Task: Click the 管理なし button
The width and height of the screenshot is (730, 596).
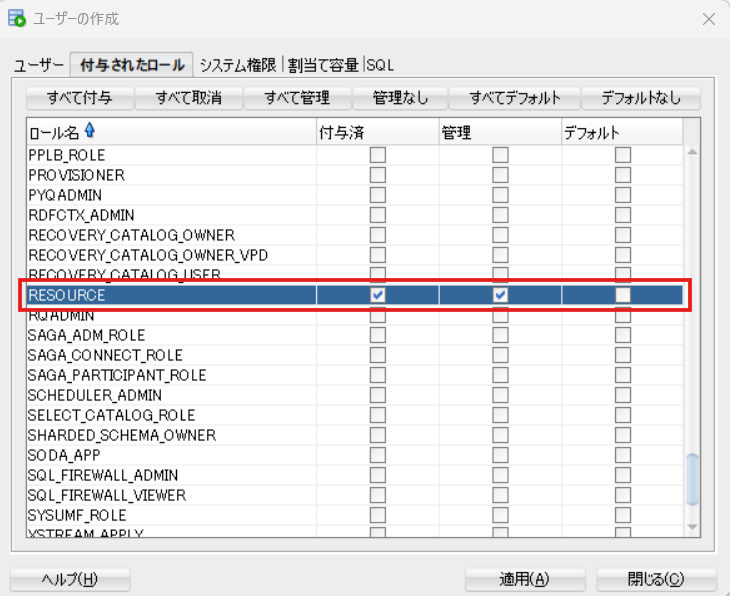Action: (x=400, y=98)
